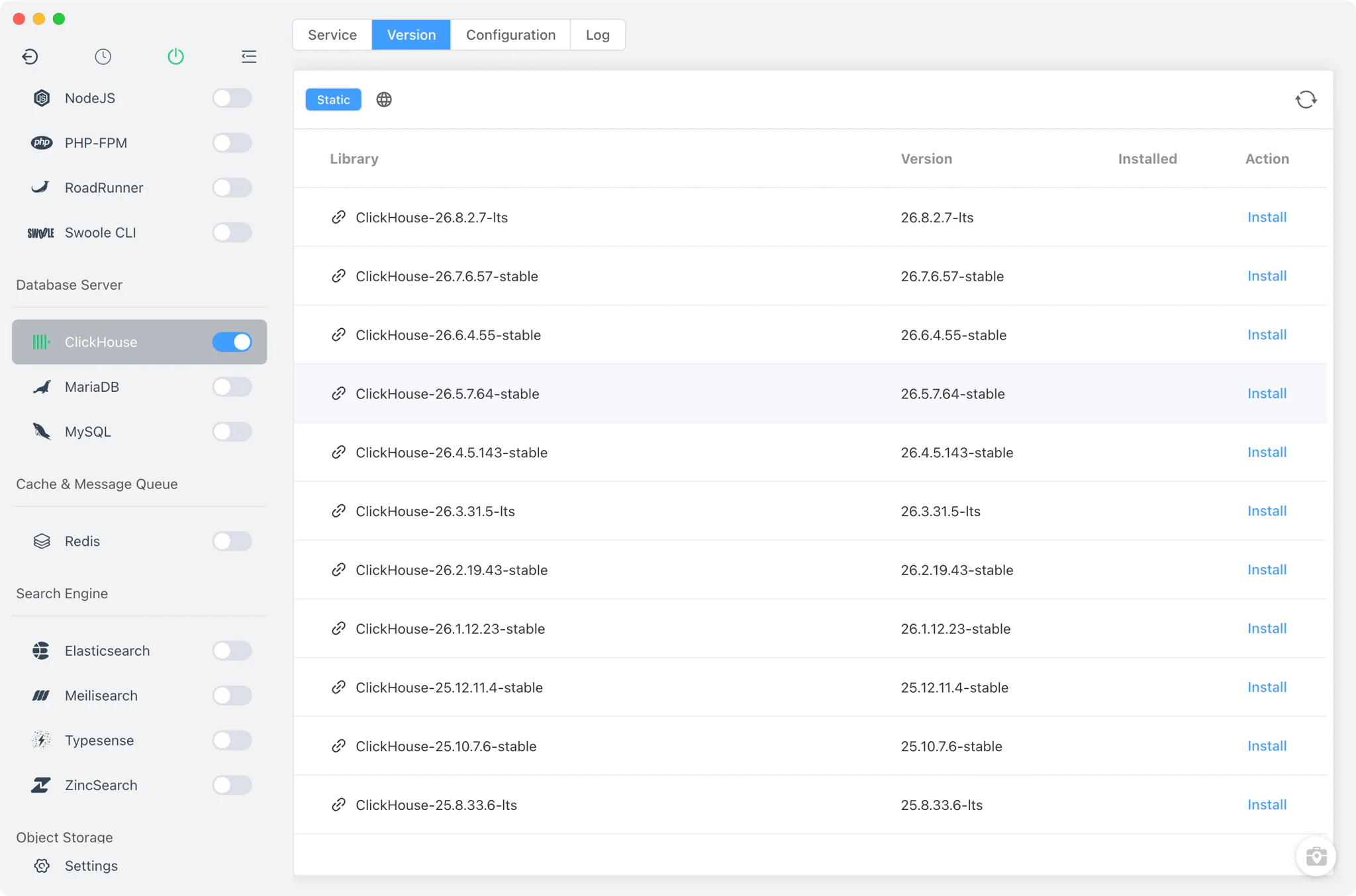Select the ZincSearch Z icon
Image resolution: width=1356 pixels, height=896 pixels.
pyautogui.click(x=41, y=785)
